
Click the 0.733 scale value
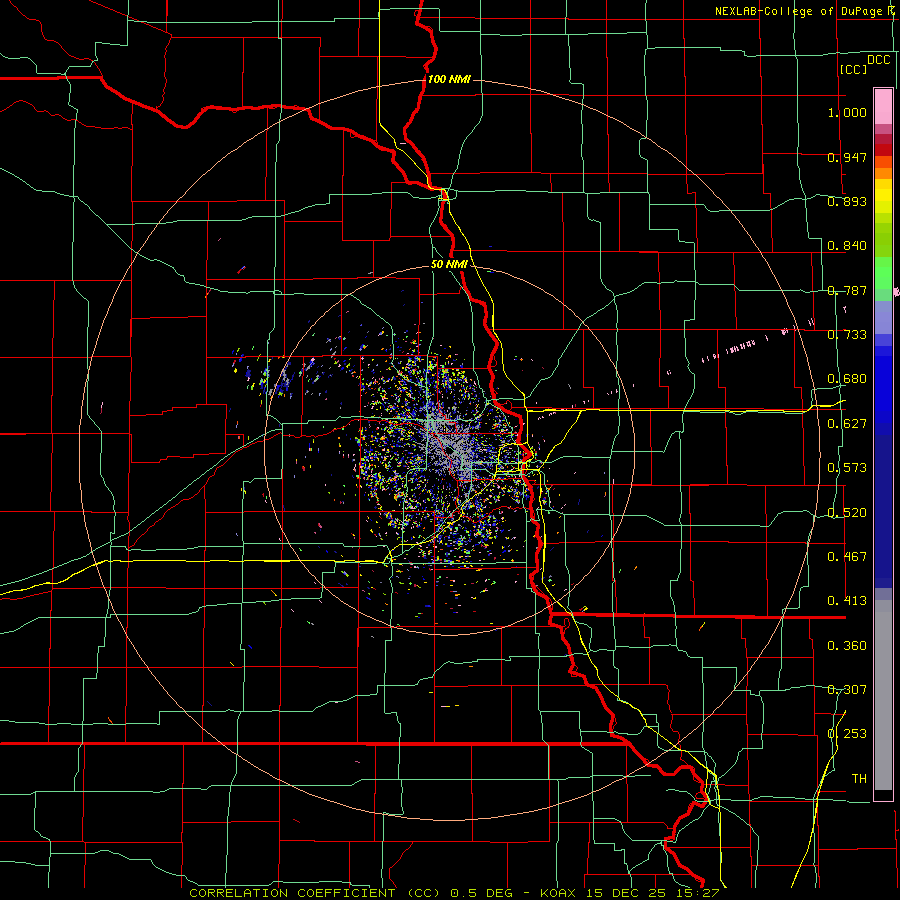[x=847, y=335]
